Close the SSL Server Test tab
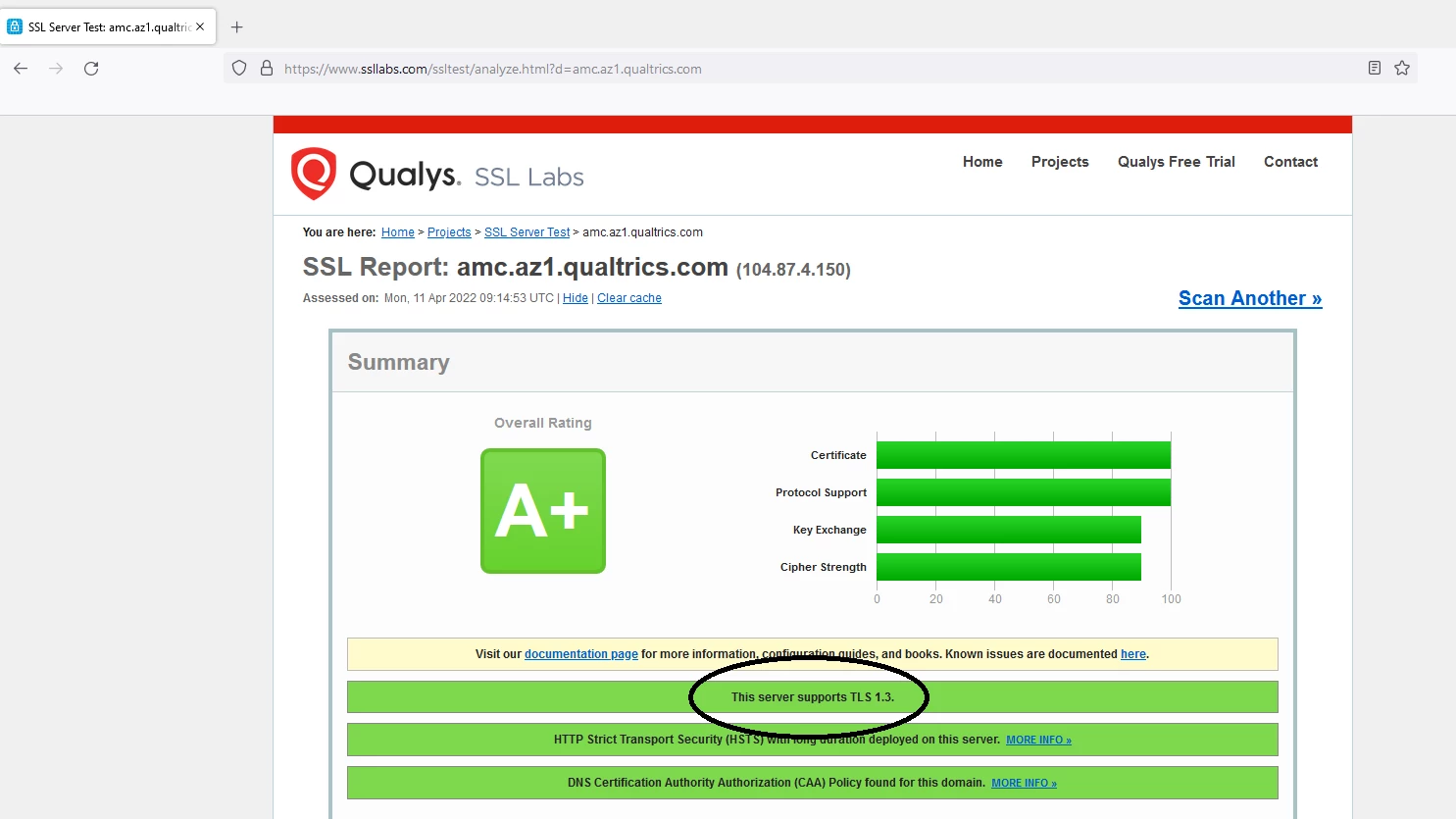Viewport: 1456px width, 819px height. click(x=200, y=26)
